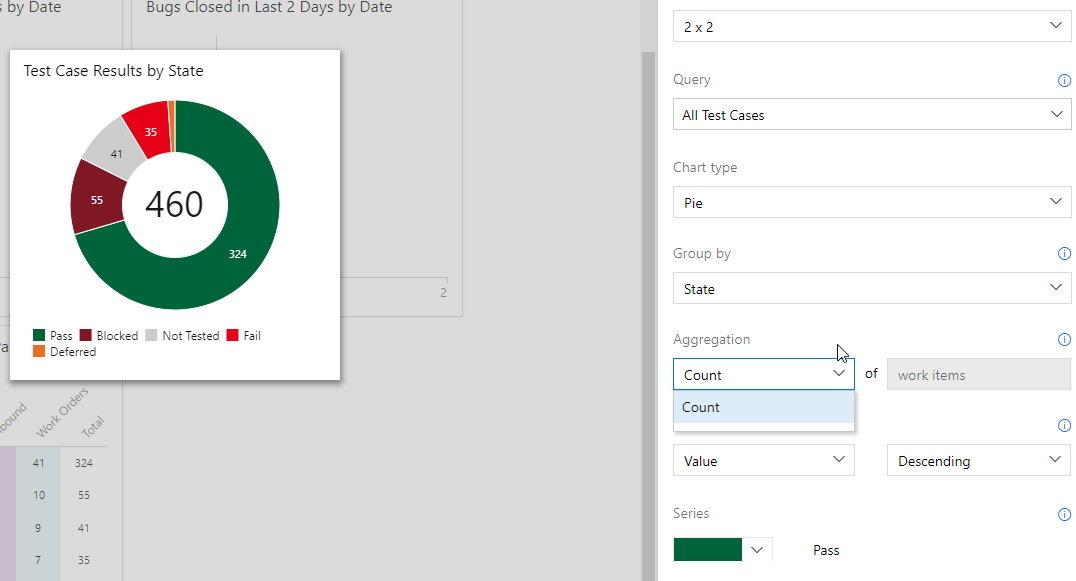The image size is (1076, 581).
Task: Click the Group by info icon
Action: (1065, 254)
